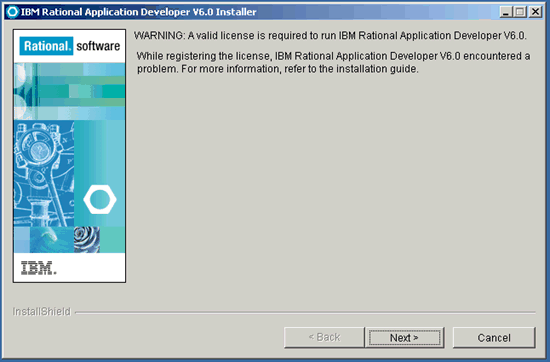Click the Rational software logo
The width and height of the screenshot is (550, 362).
pos(69,46)
